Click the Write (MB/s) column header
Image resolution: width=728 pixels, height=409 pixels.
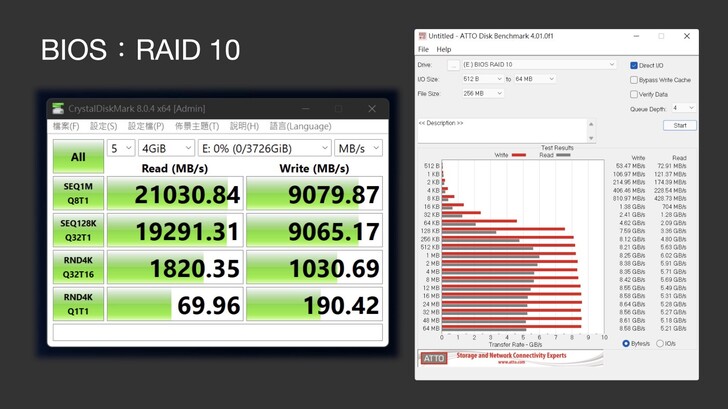(x=314, y=168)
